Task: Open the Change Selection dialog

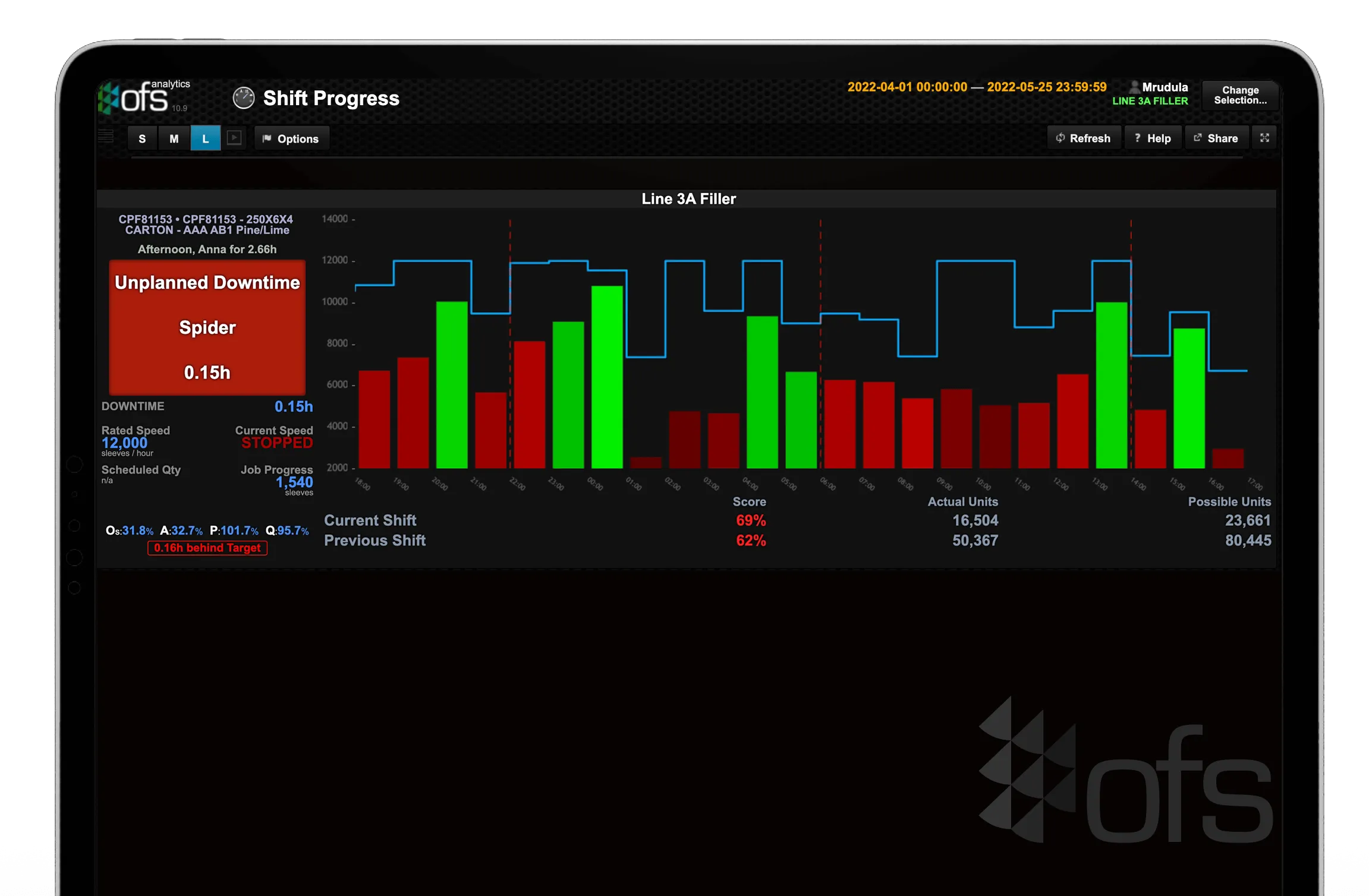Action: coord(1240,95)
